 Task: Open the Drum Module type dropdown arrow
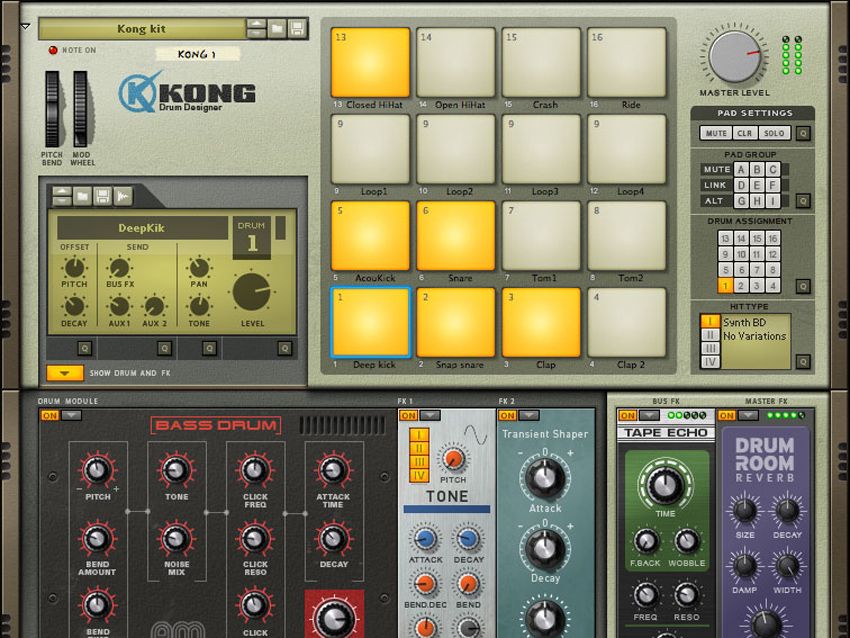click(71, 416)
